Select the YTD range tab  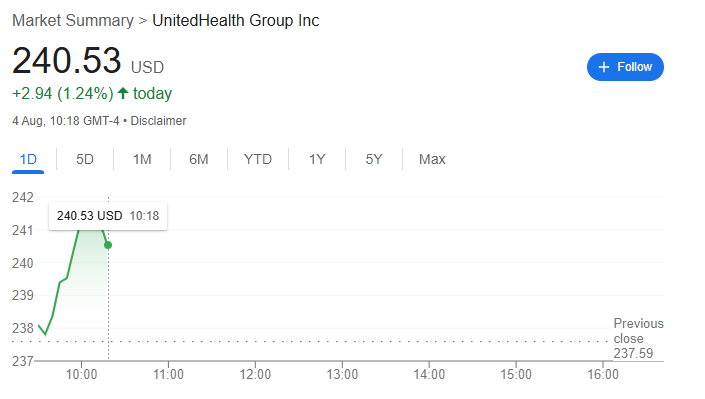click(258, 159)
